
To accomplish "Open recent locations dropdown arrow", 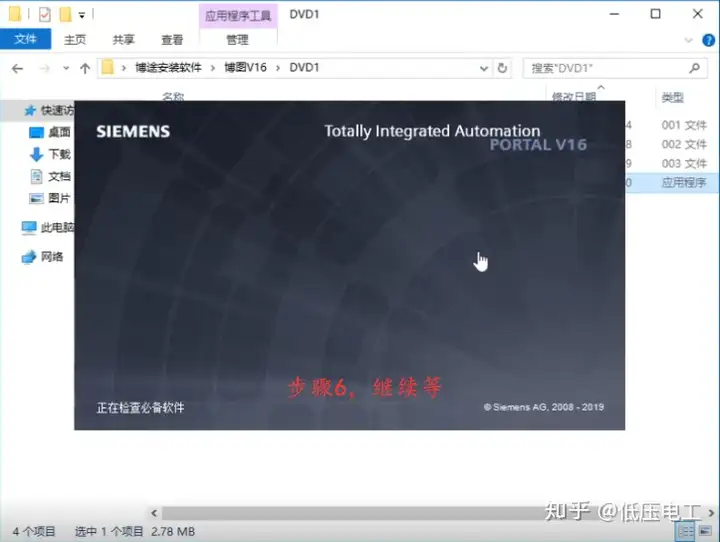I will tap(66, 68).
